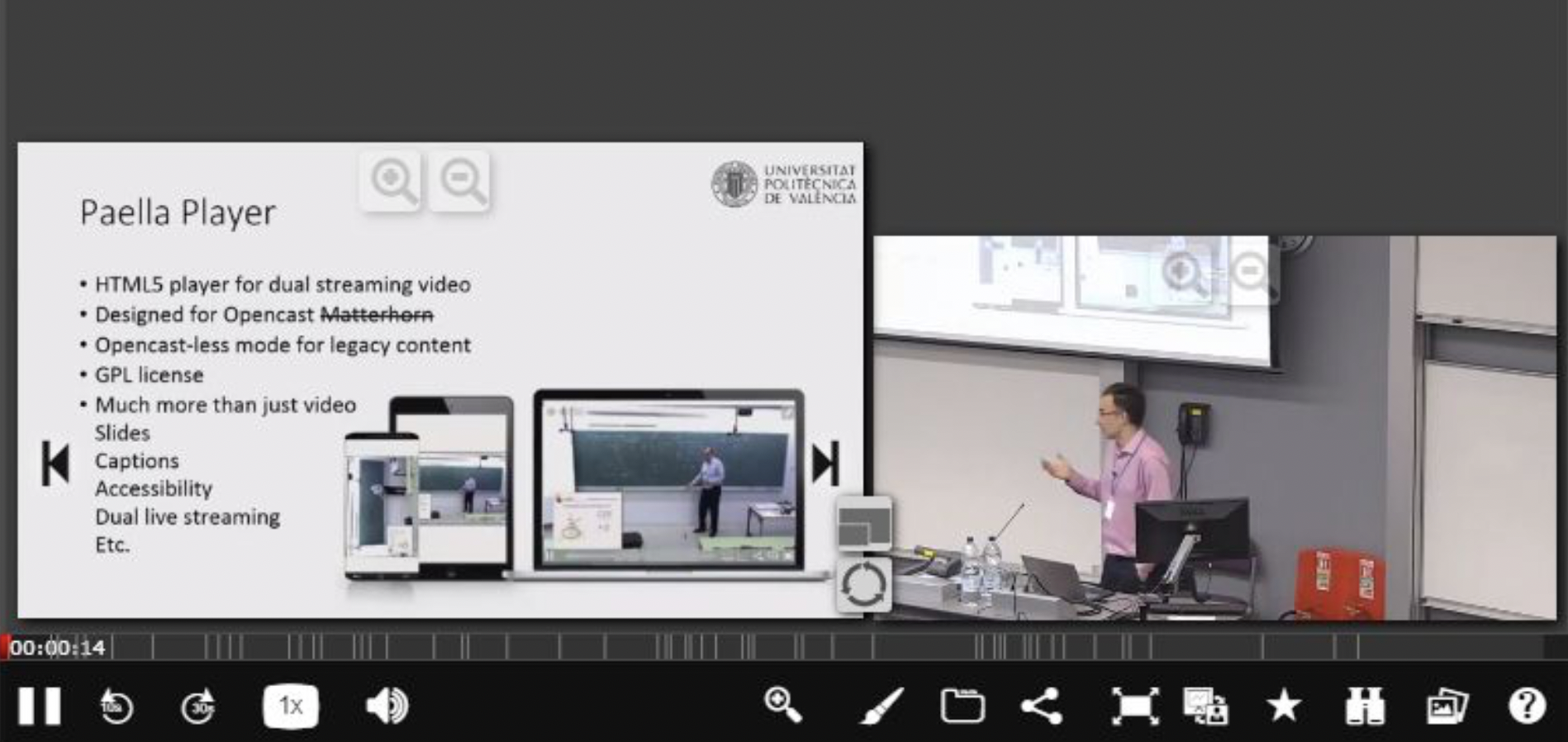Open the brush theme tool

pos(881,706)
